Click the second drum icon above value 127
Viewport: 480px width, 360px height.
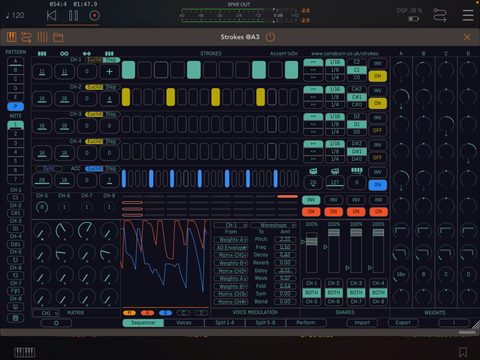(x=335, y=171)
